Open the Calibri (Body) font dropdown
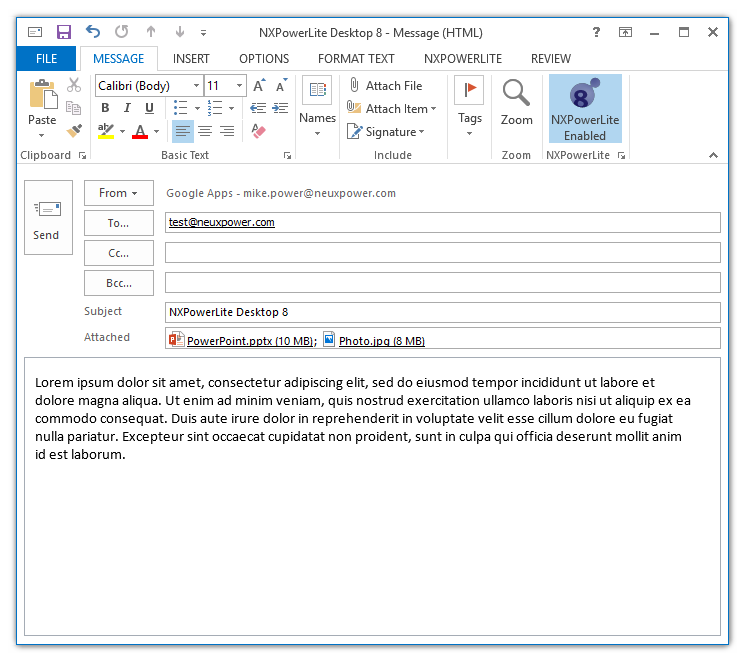Image resolution: width=745 pixels, height=660 pixels. [196, 86]
